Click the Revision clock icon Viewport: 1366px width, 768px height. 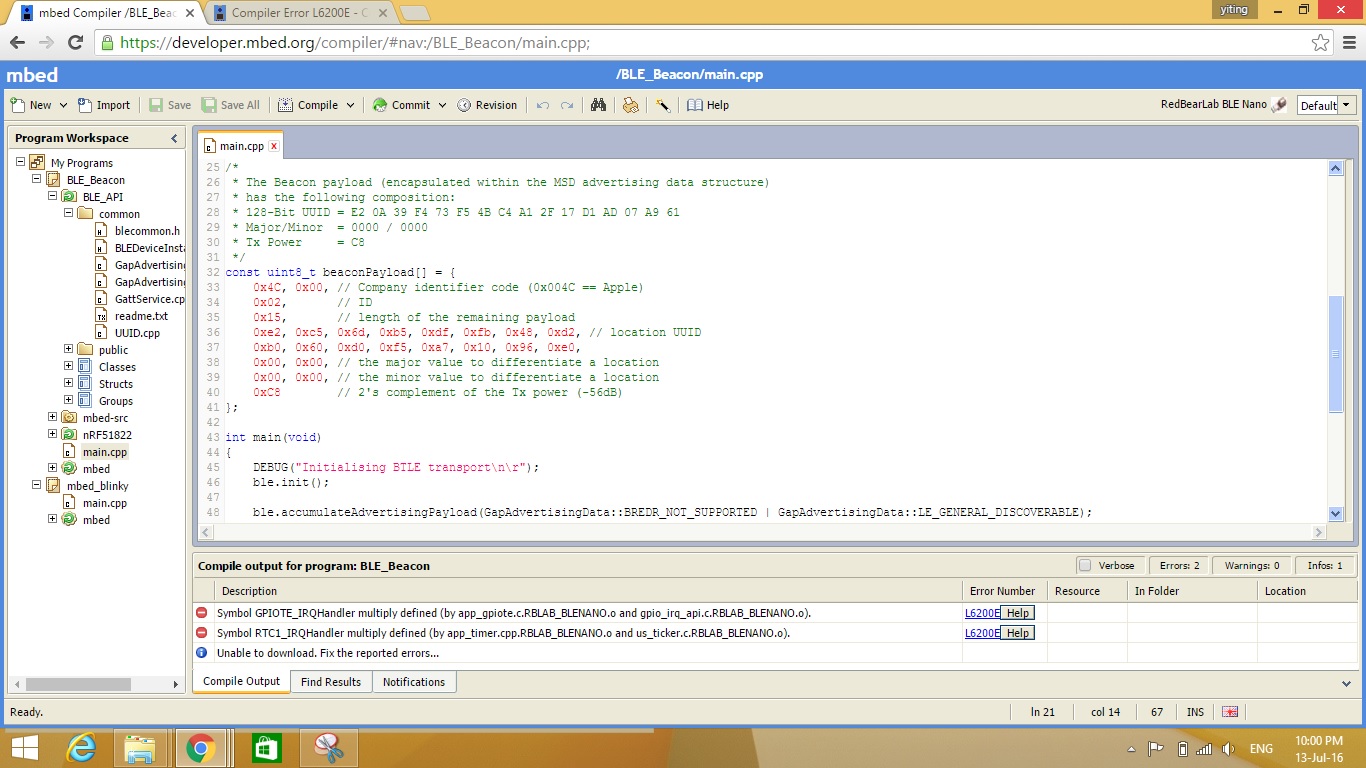(x=464, y=105)
